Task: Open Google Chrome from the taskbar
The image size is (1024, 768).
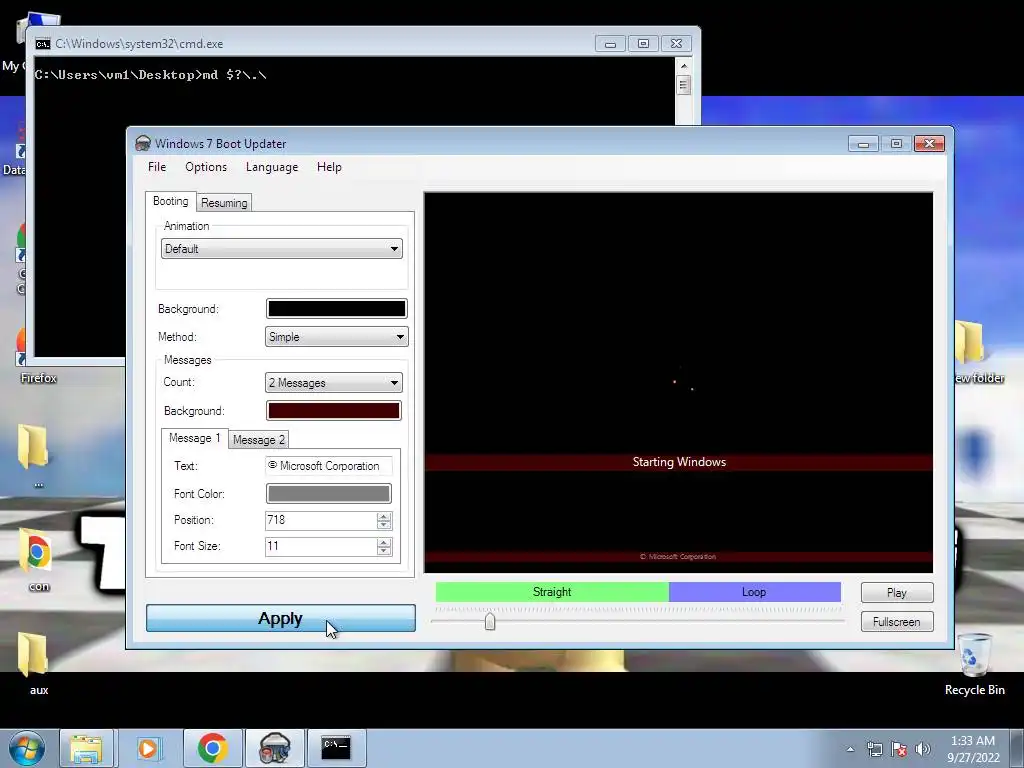Action: point(212,748)
